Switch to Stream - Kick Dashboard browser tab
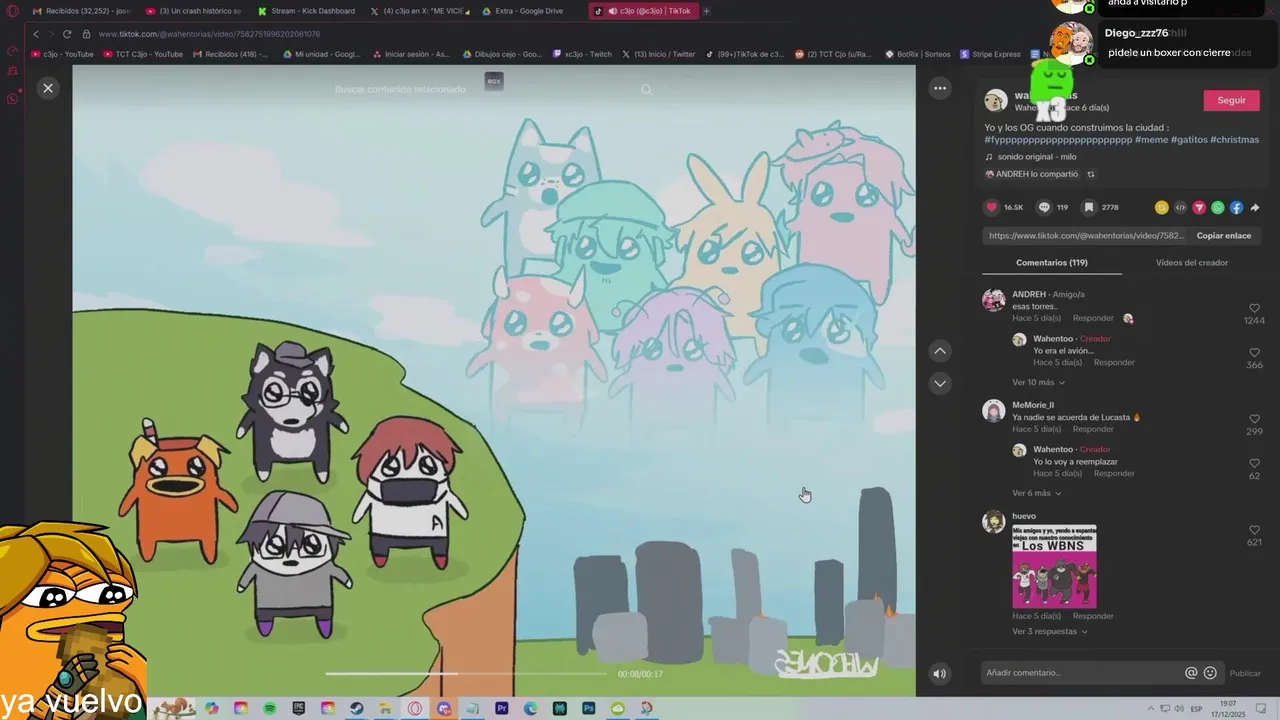The height and width of the screenshot is (720, 1280). point(306,11)
